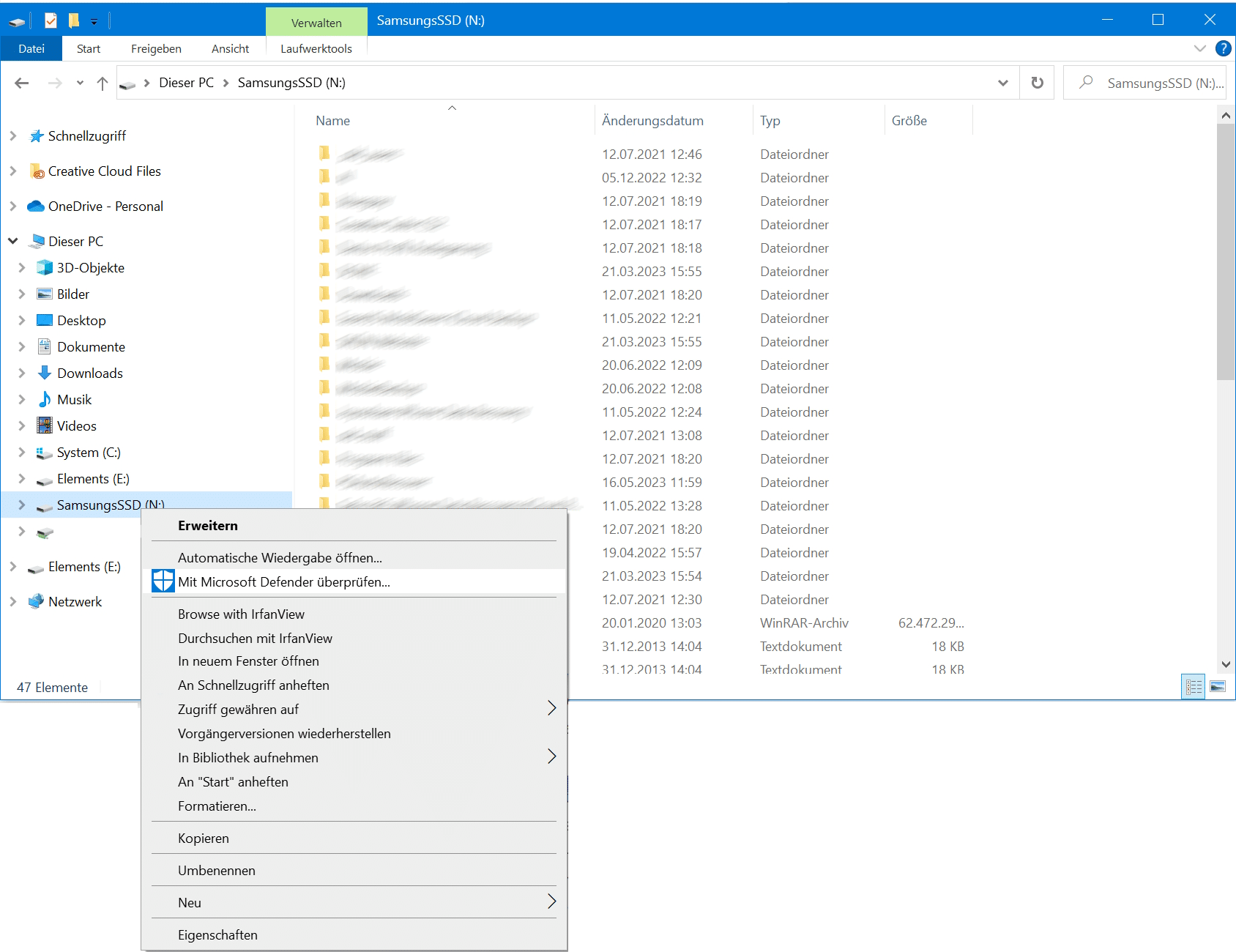The image size is (1236, 952).
Task: Select the Videos film icon
Action: point(45,425)
